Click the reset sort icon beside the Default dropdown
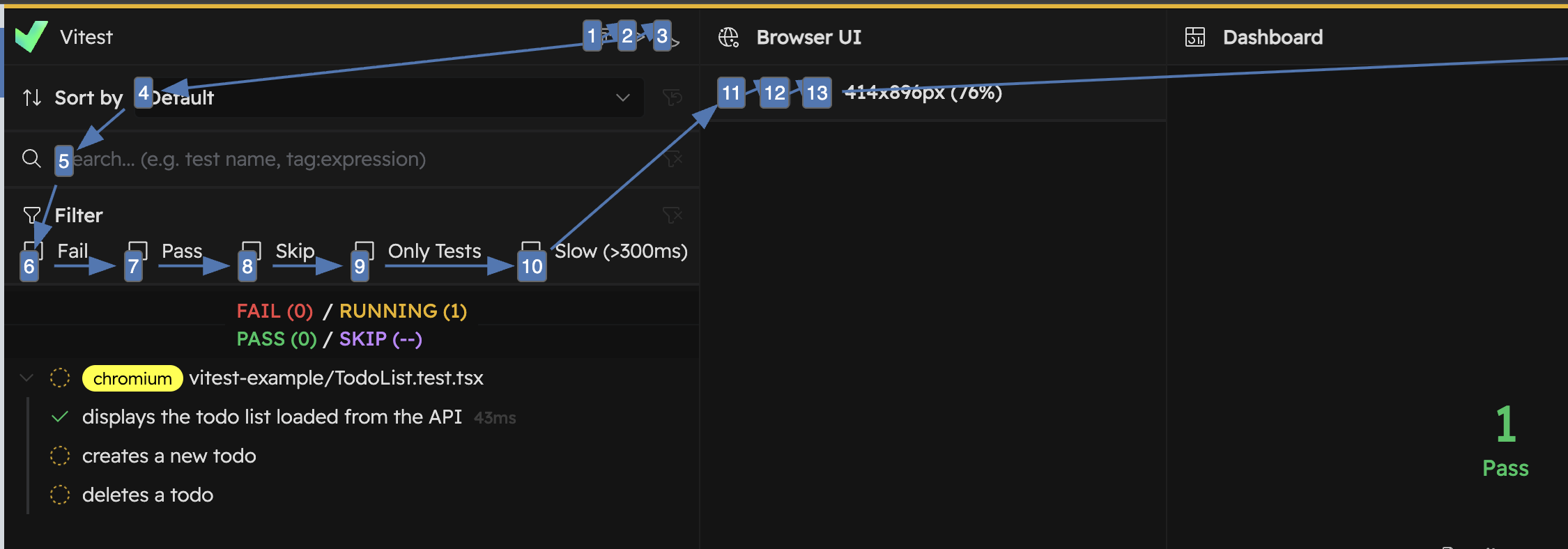This screenshot has height=549, width=1568. tap(672, 98)
